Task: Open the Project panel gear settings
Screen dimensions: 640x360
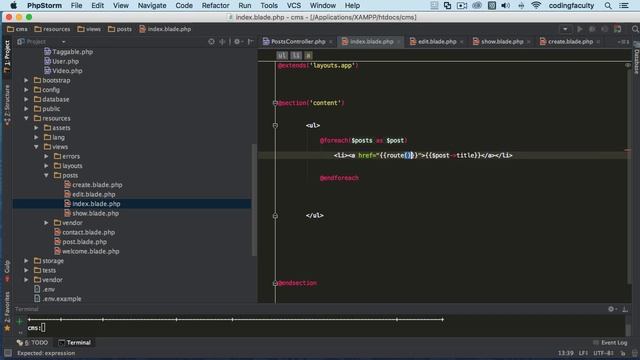Action: 237,42
